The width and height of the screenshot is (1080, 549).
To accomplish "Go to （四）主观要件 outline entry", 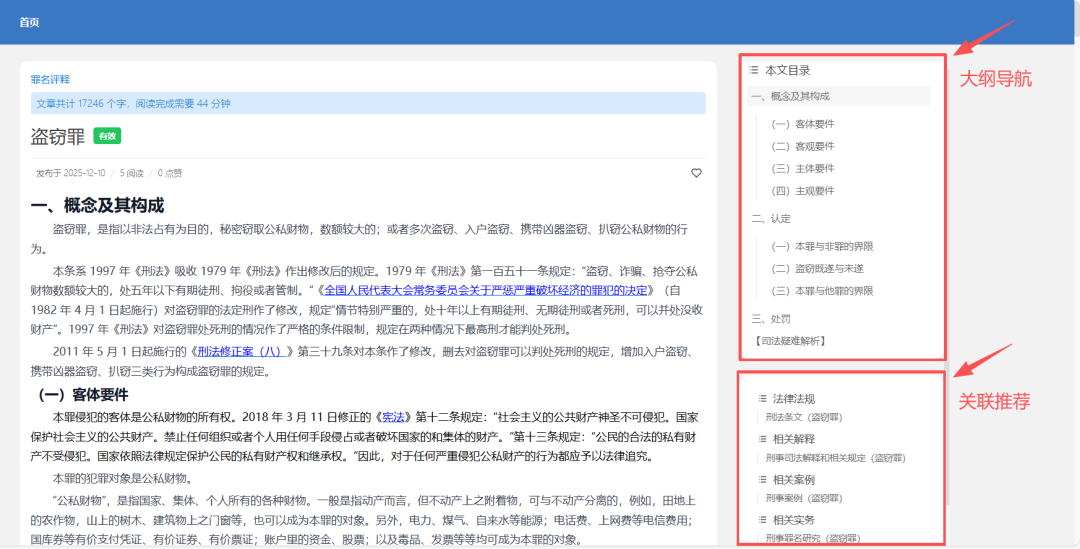I will click(802, 190).
